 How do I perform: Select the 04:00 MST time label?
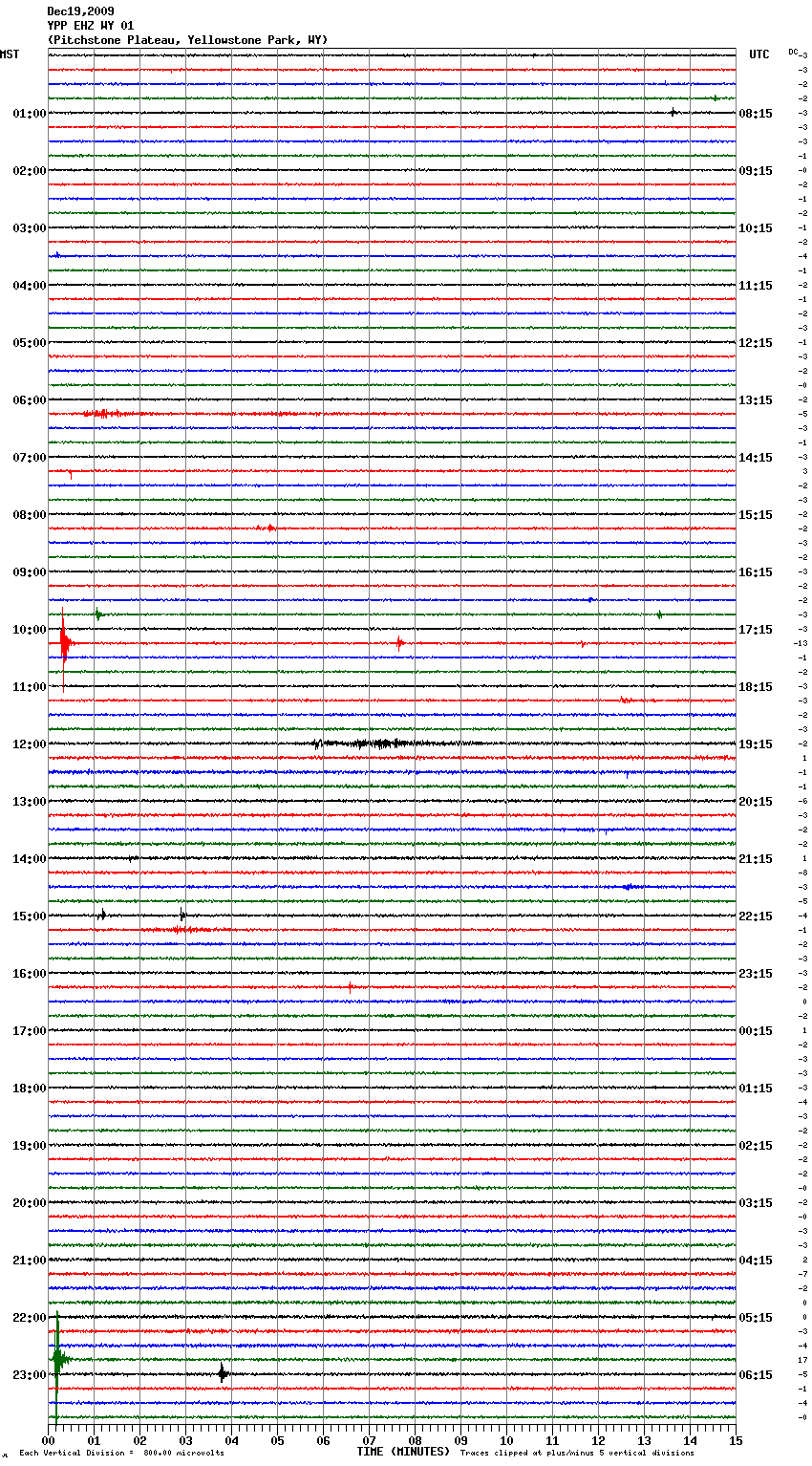(x=30, y=286)
